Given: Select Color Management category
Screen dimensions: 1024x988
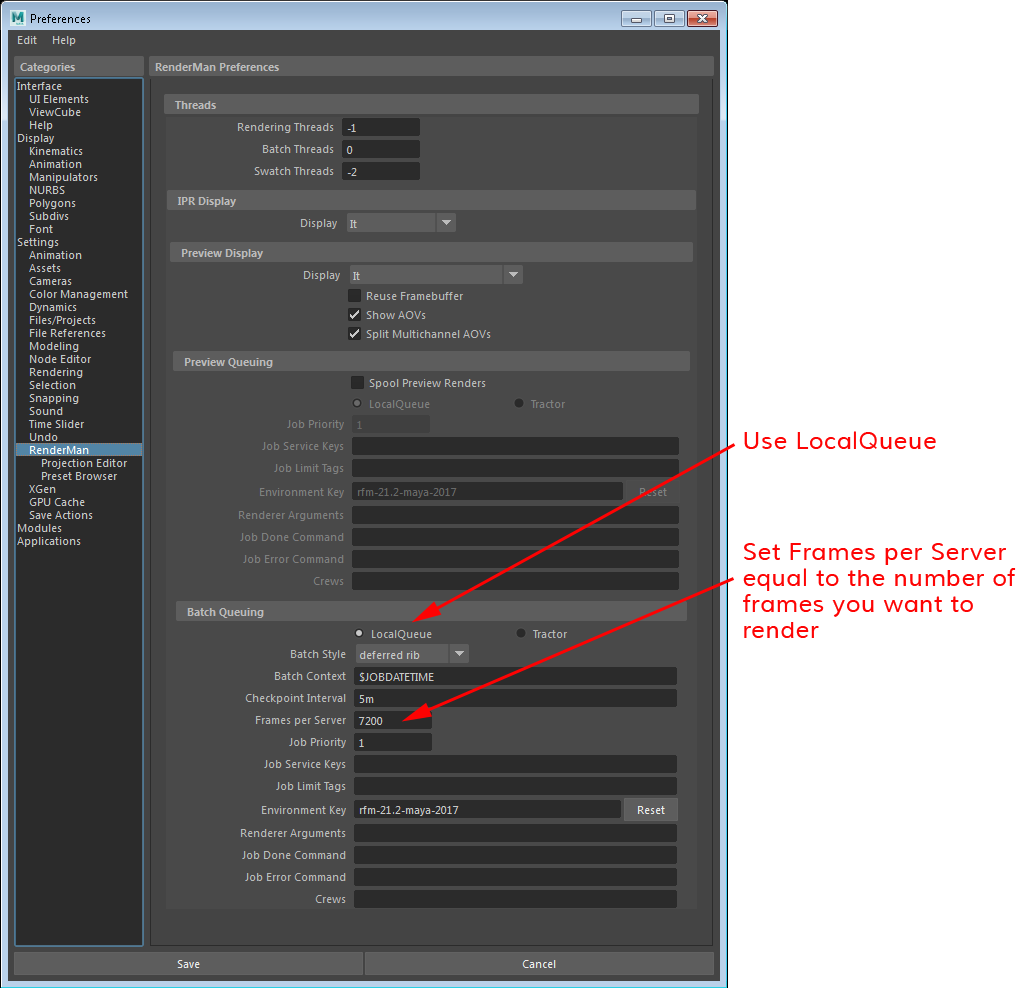Looking at the screenshot, I should [78, 295].
